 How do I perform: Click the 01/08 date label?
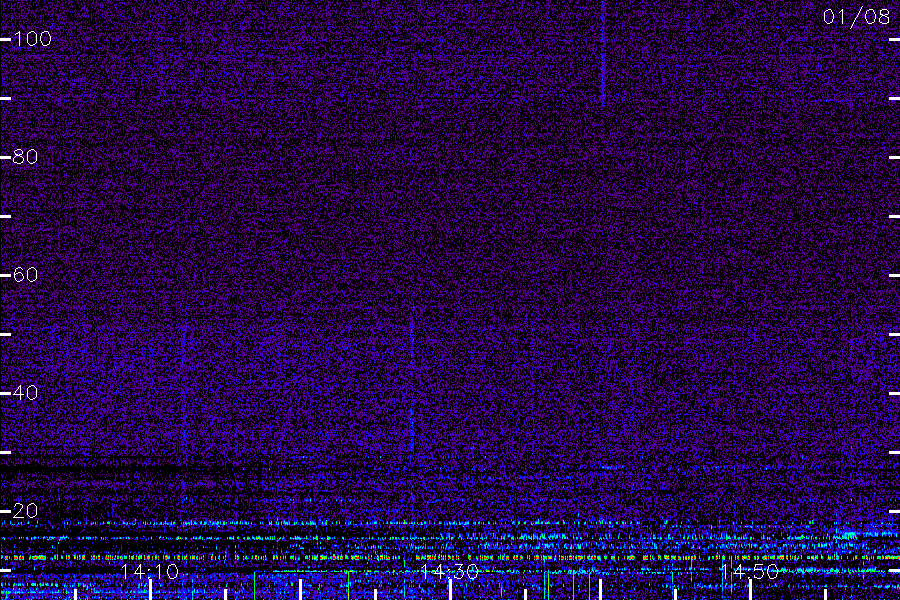(856, 17)
